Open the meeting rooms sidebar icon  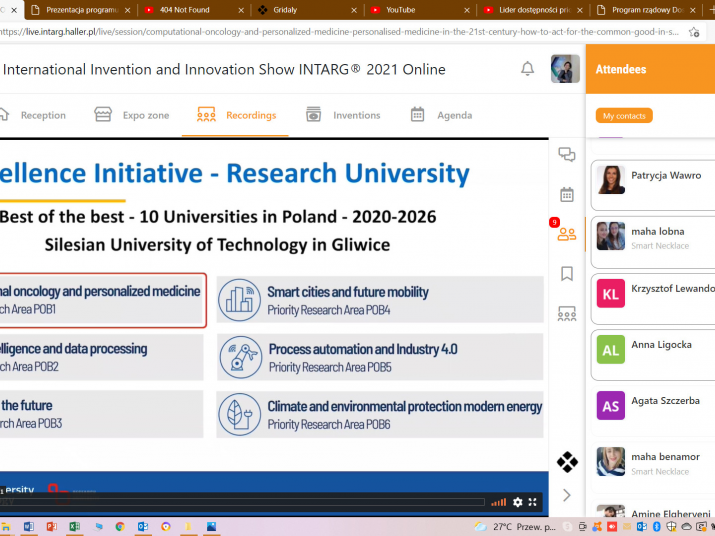567,314
